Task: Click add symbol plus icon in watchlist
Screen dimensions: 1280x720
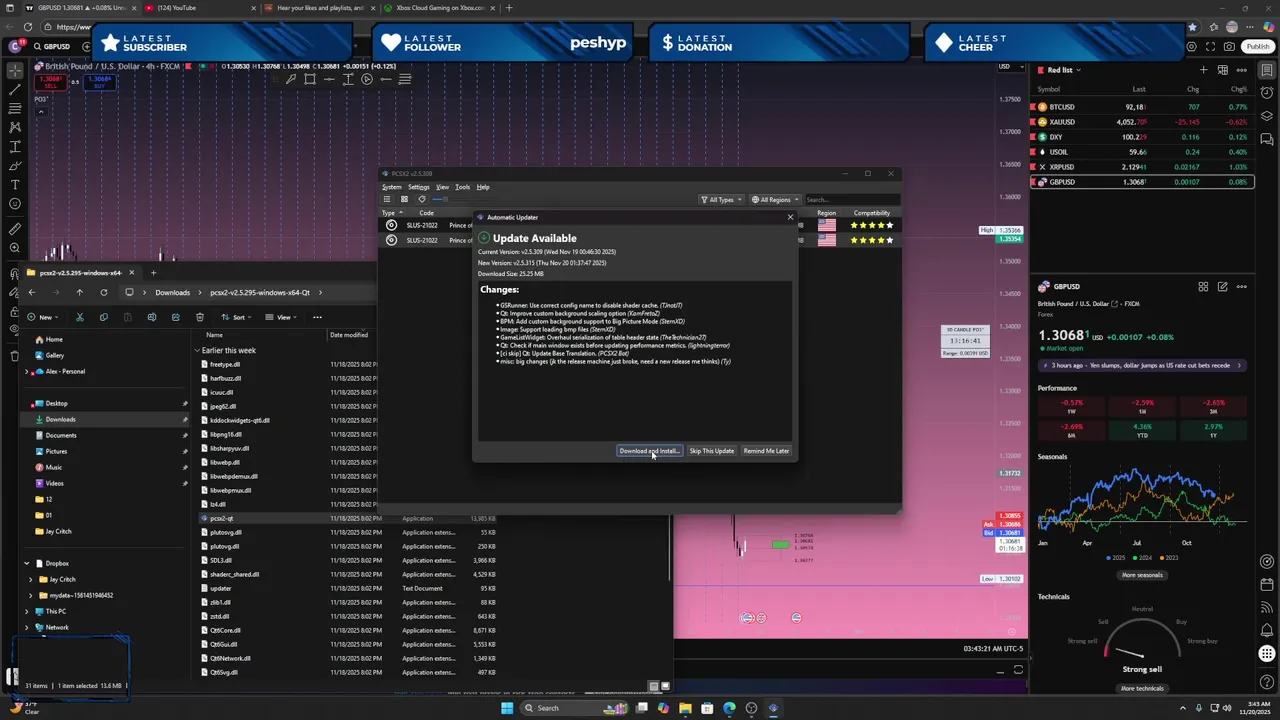Action: pyautogui.click(x=1204, y=70)
